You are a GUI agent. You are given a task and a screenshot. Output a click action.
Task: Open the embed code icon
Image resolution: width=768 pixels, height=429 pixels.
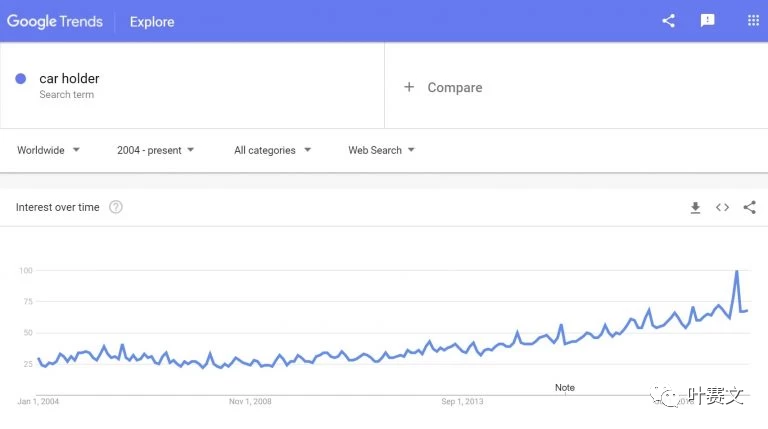pyautogui.click(x=722, y=208)
